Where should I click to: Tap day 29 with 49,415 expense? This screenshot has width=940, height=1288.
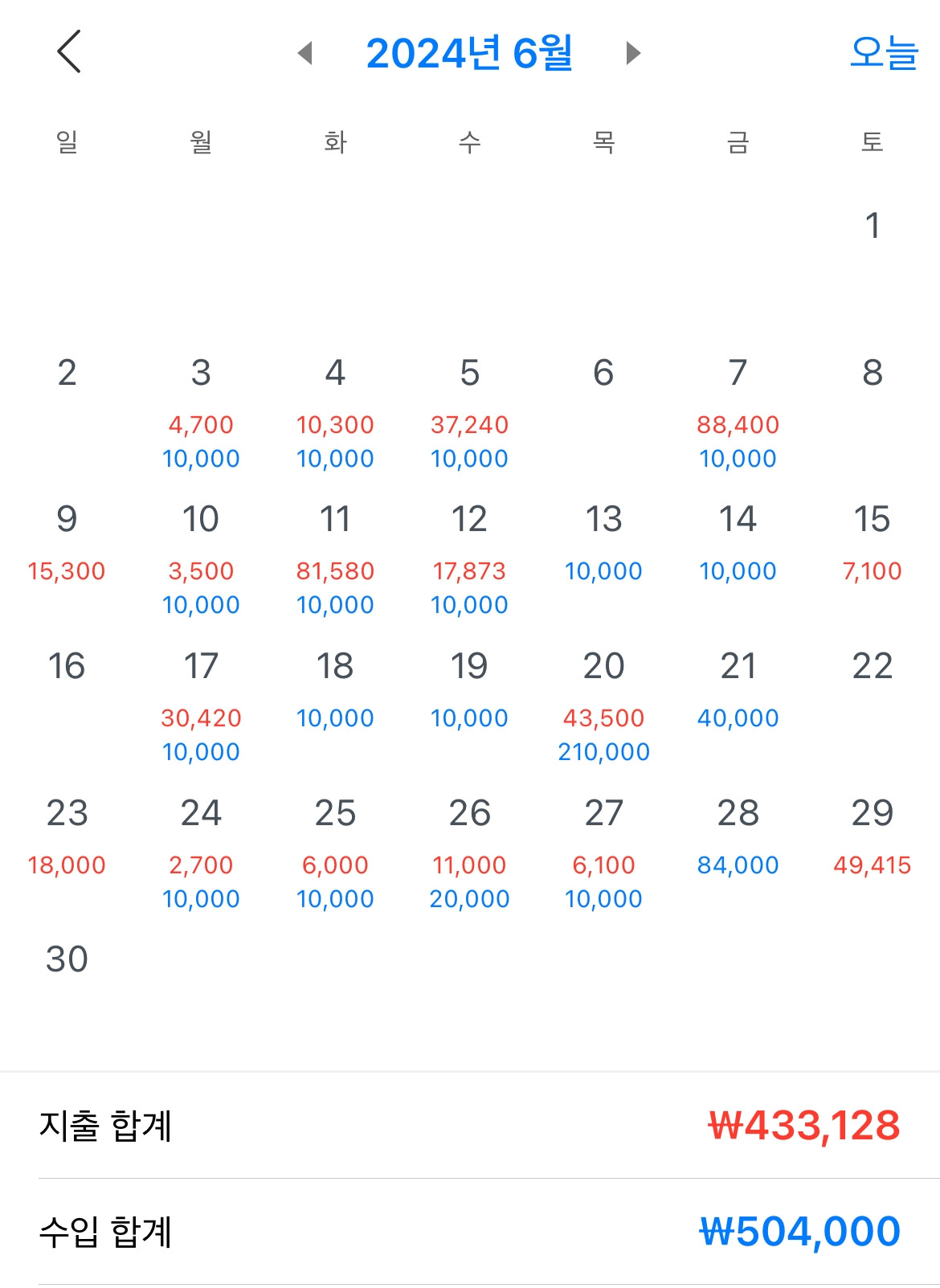872,836
